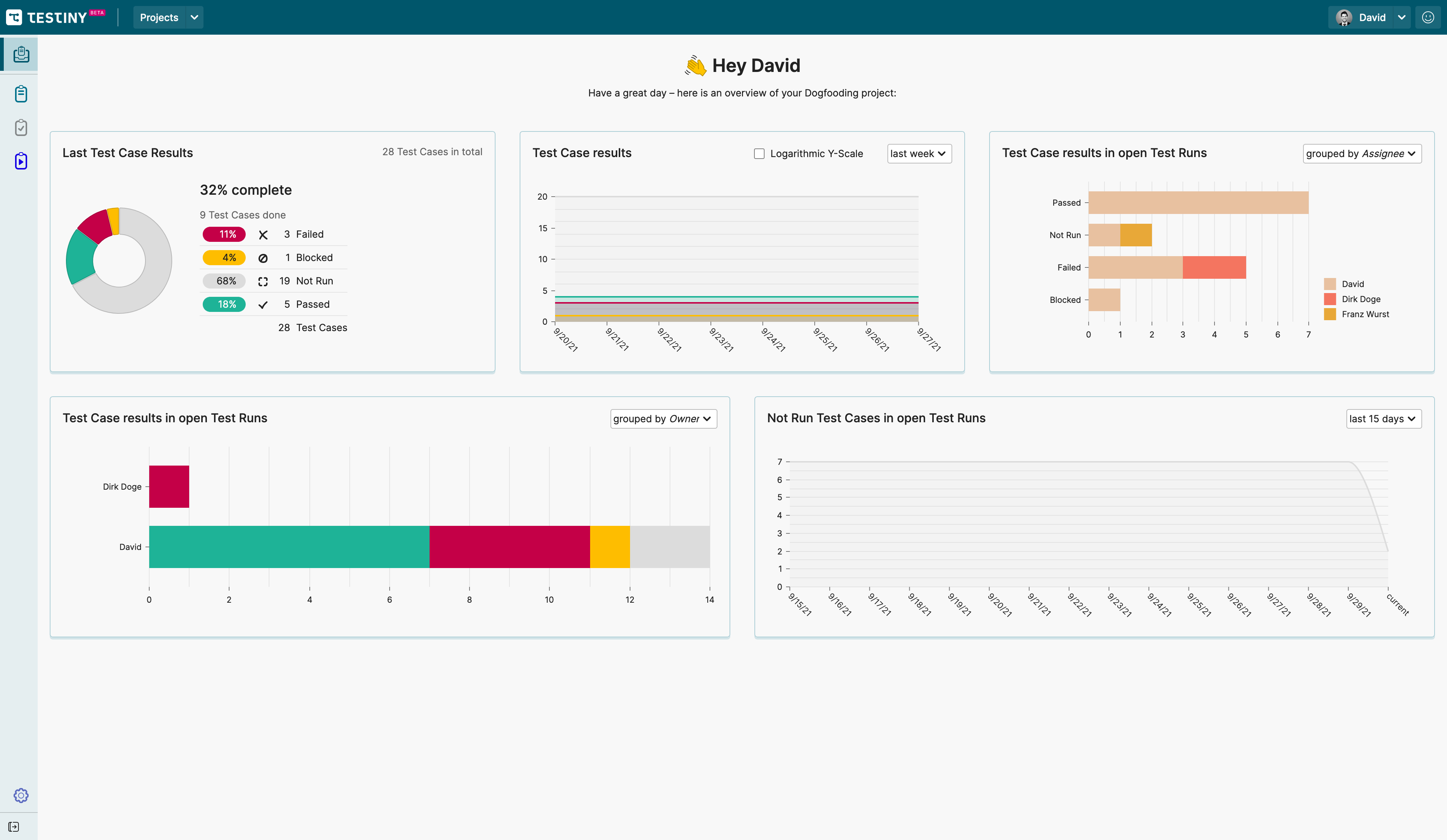Click David's avatar picture
The image size is (1447, 840).
tap(1344, 17)
